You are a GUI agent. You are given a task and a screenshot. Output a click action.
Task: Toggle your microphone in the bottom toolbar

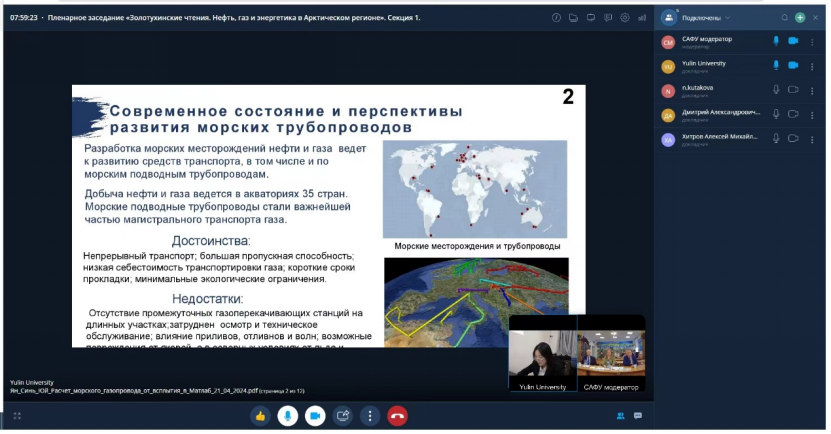point(288,415)
